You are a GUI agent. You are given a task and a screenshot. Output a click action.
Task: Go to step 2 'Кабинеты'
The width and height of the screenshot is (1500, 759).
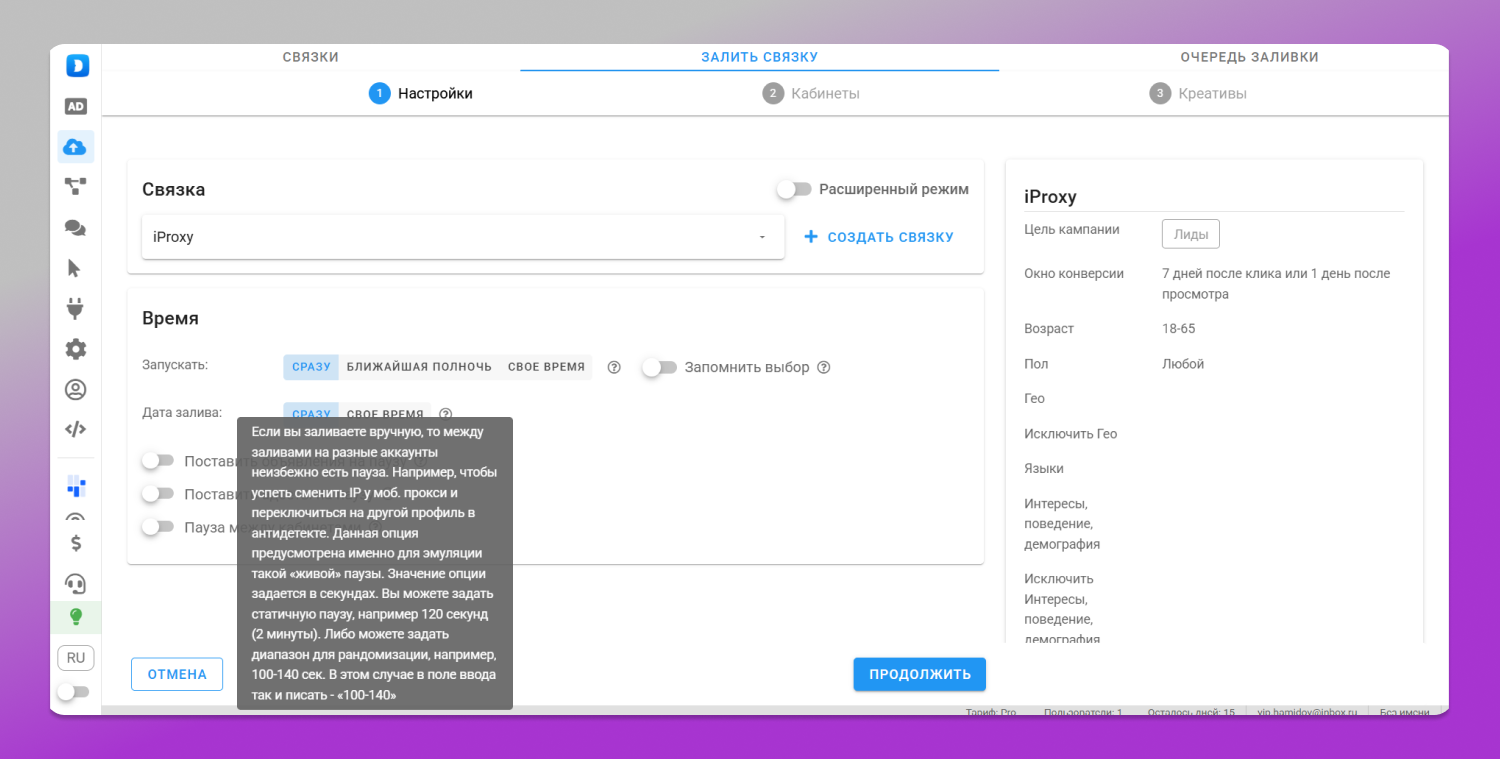[x=811, y=93]
